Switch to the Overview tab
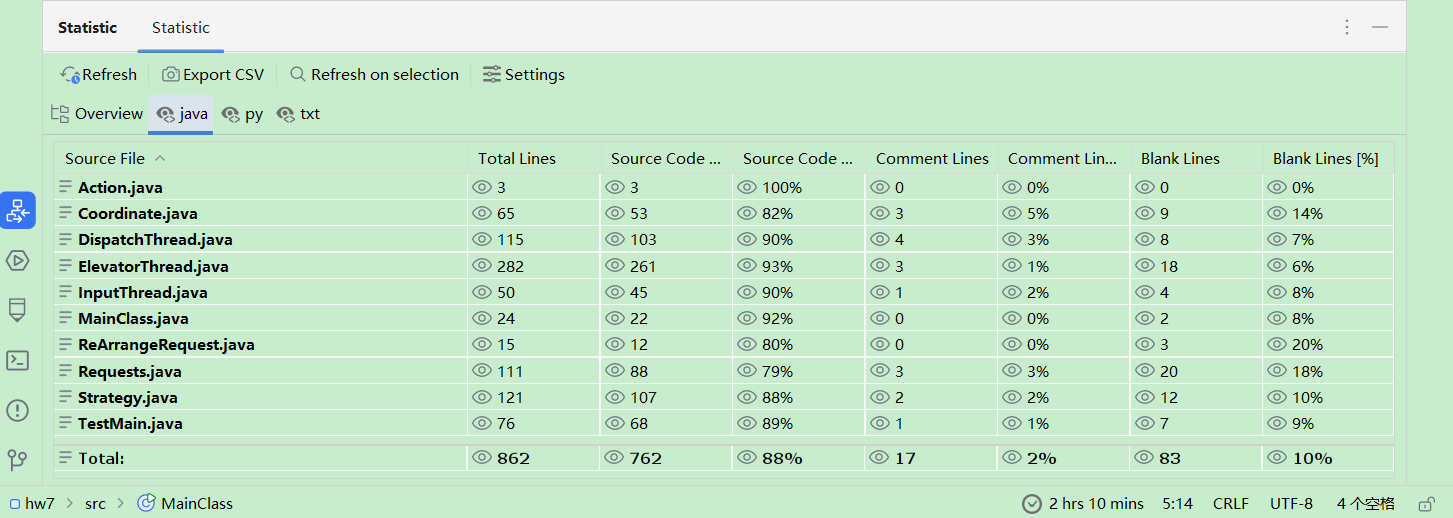Viewport: 1453px width, 518px height. [x=97, y=114]
